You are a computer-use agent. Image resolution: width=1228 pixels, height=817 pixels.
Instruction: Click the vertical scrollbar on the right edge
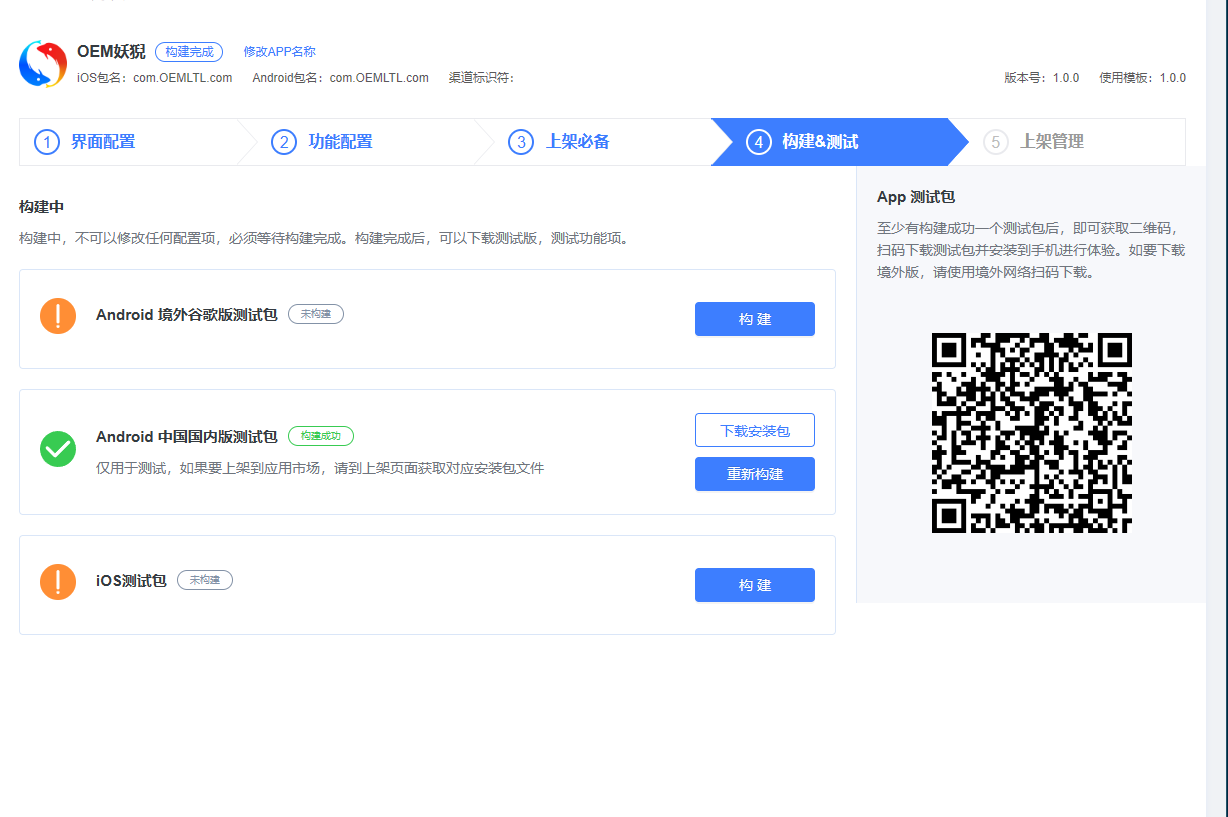point(1217,408)
